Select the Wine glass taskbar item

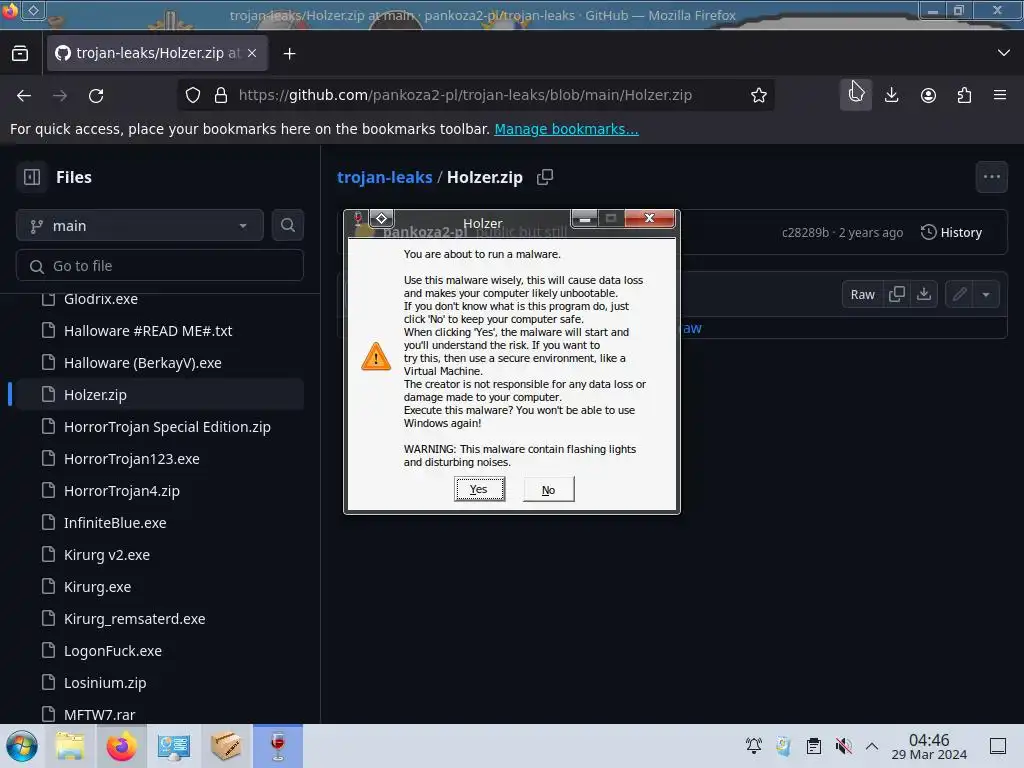pos(278,746)
